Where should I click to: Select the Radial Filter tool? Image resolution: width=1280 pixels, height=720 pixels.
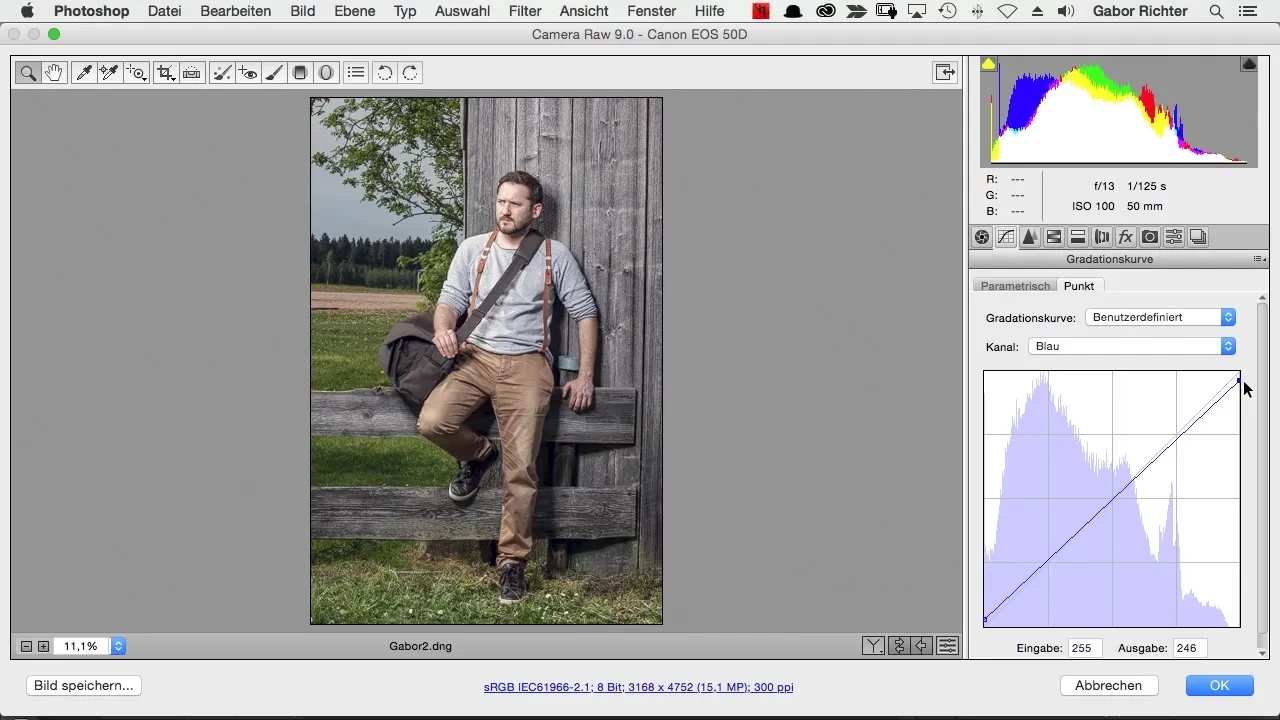(x=325, y=73)
